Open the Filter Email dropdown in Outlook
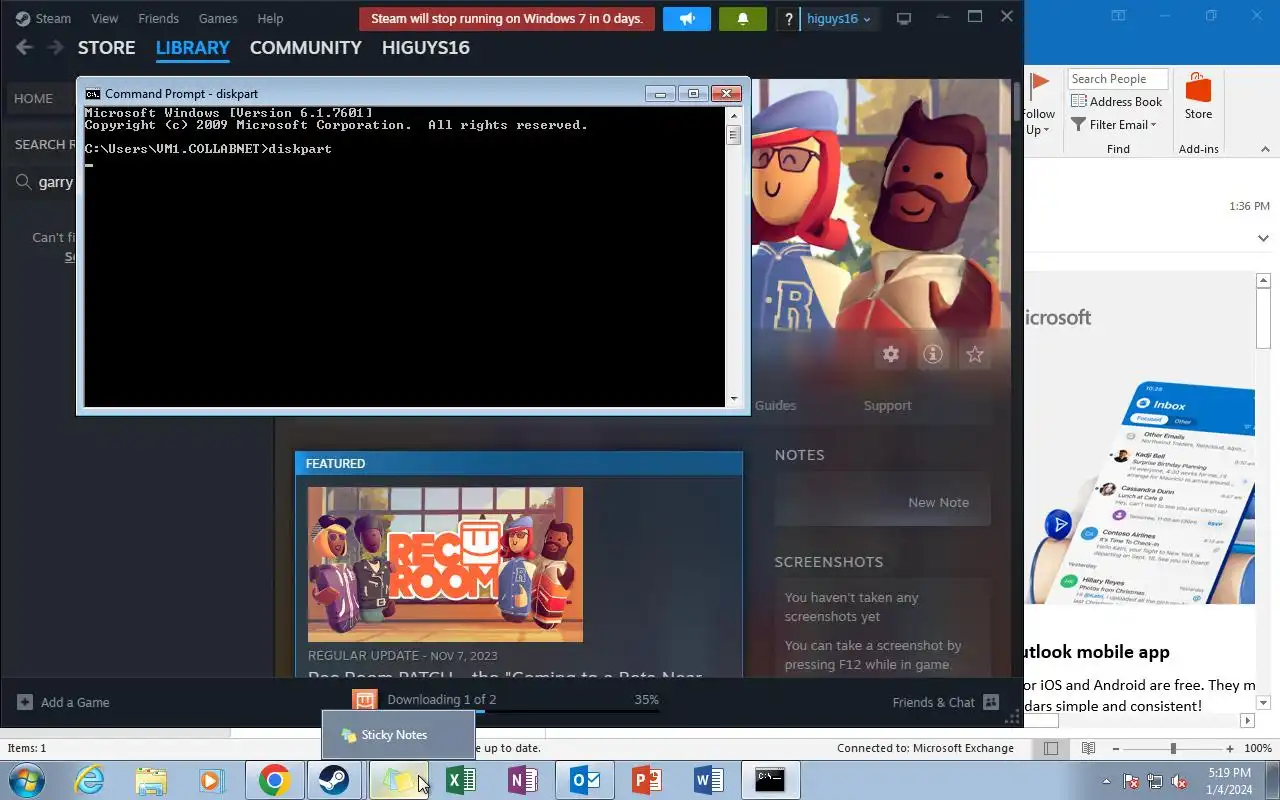The width and height of the screenshot is (1280, 800). 1114,125
